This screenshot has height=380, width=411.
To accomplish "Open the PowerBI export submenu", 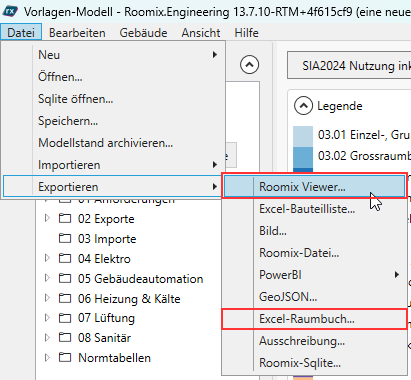I will pyautogui.click(x=315, y=275).
